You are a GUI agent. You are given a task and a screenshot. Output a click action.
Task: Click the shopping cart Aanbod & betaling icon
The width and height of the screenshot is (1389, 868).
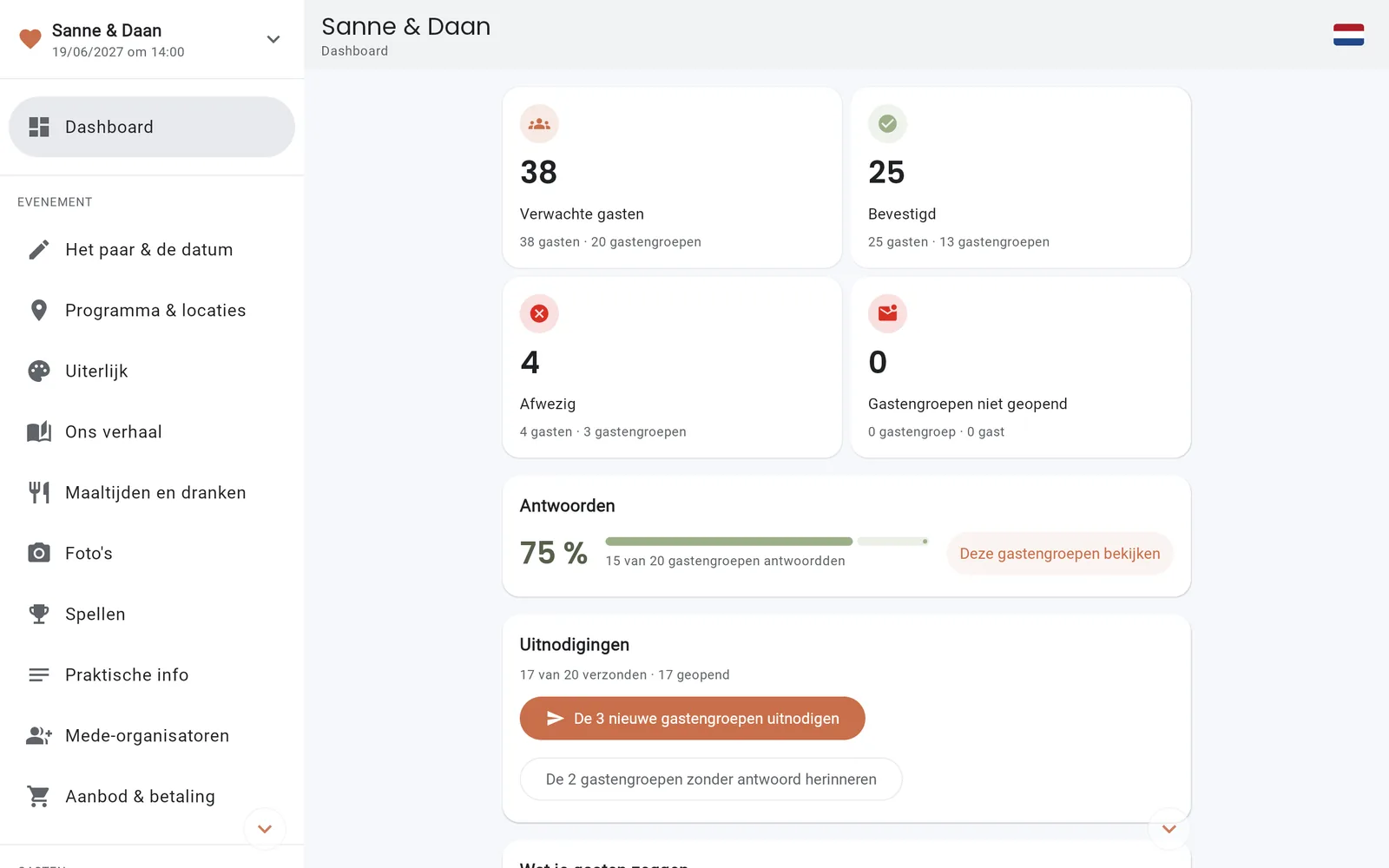pos(39,797)
